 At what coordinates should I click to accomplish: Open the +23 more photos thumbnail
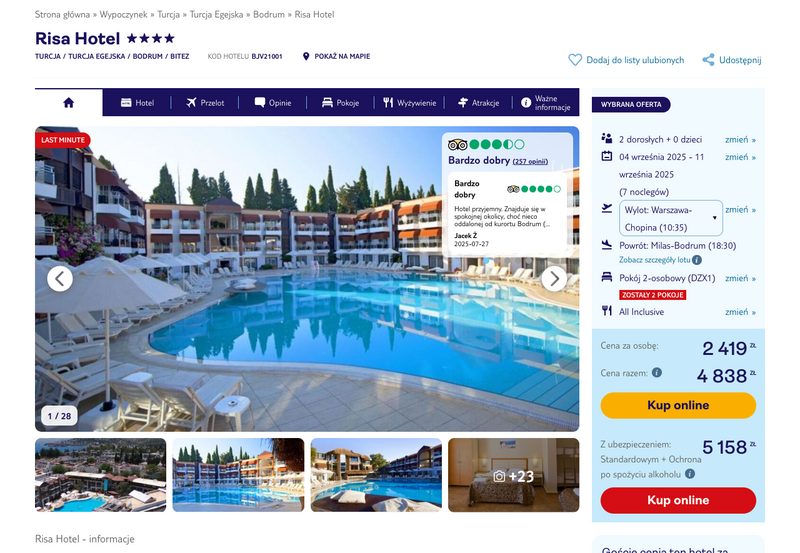(x=514, y=475)
